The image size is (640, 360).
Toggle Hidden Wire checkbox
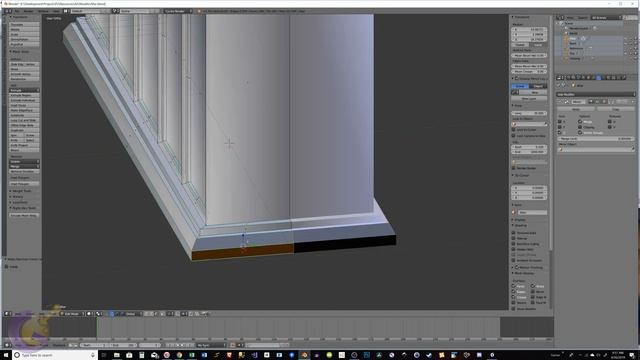point(513,249)
